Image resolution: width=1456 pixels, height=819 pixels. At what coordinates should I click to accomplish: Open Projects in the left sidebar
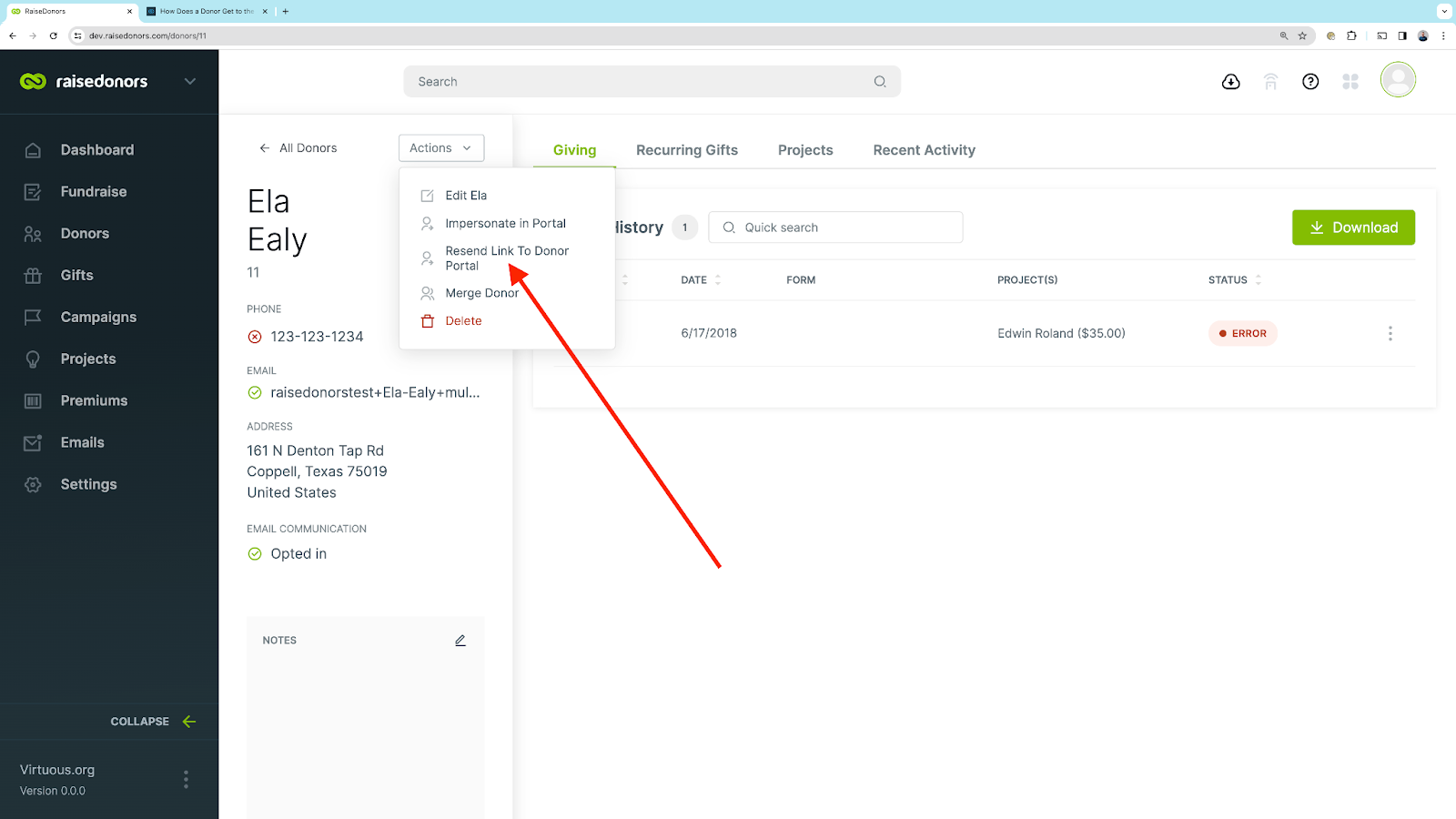pos(88,359)
